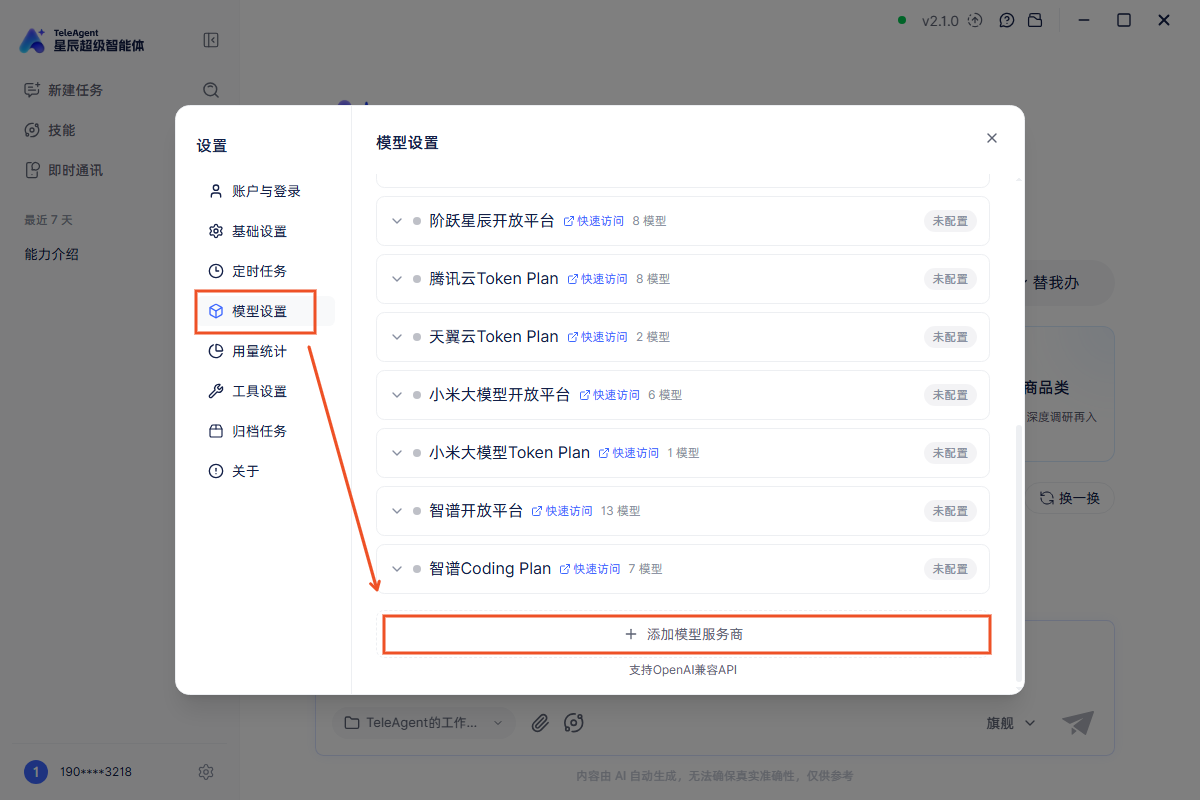
Task: Open the folder icon in the title bar
Action: coord(1035,20)
